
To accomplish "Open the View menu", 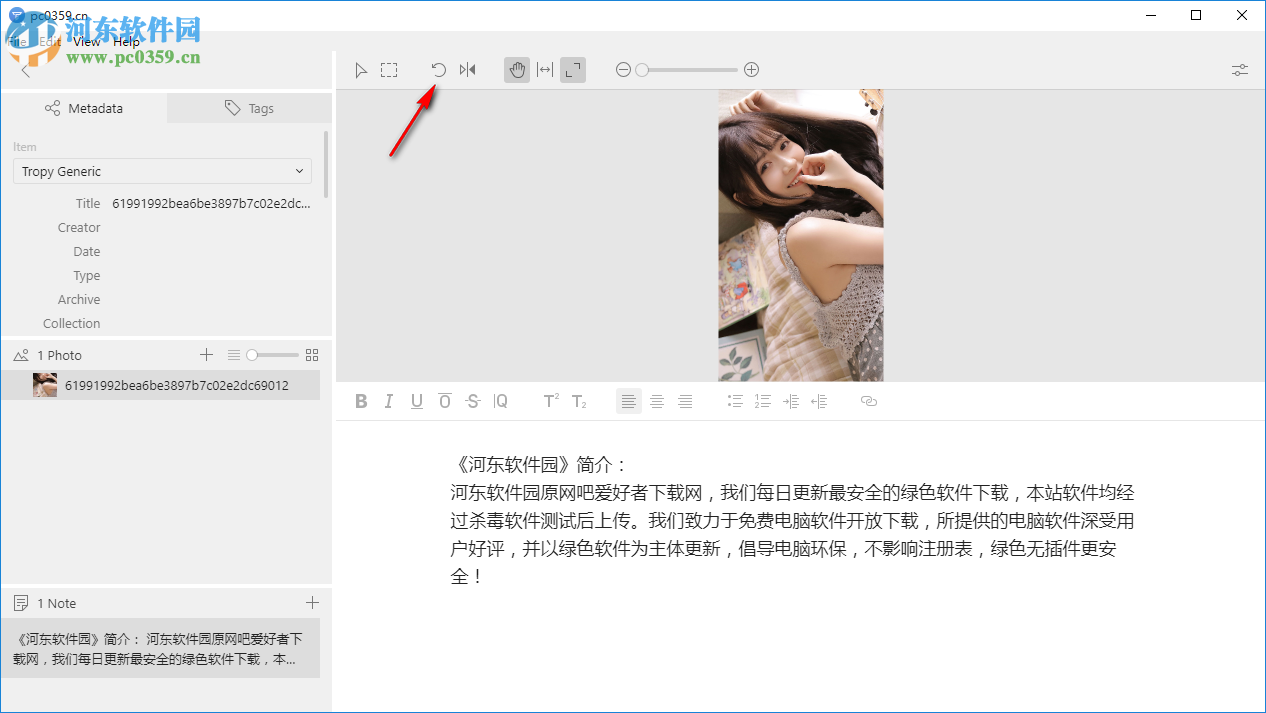I will (x=86, y=41).
